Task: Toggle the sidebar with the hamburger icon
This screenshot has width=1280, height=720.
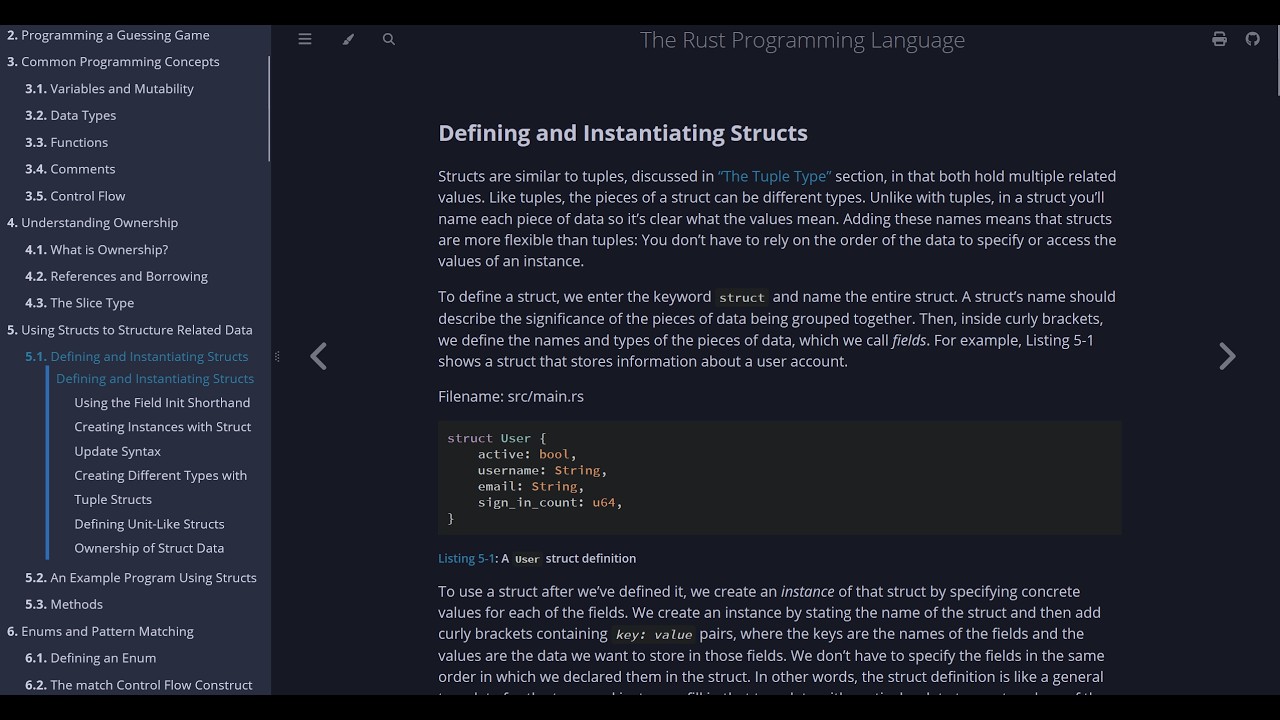Action: point(305,39)
